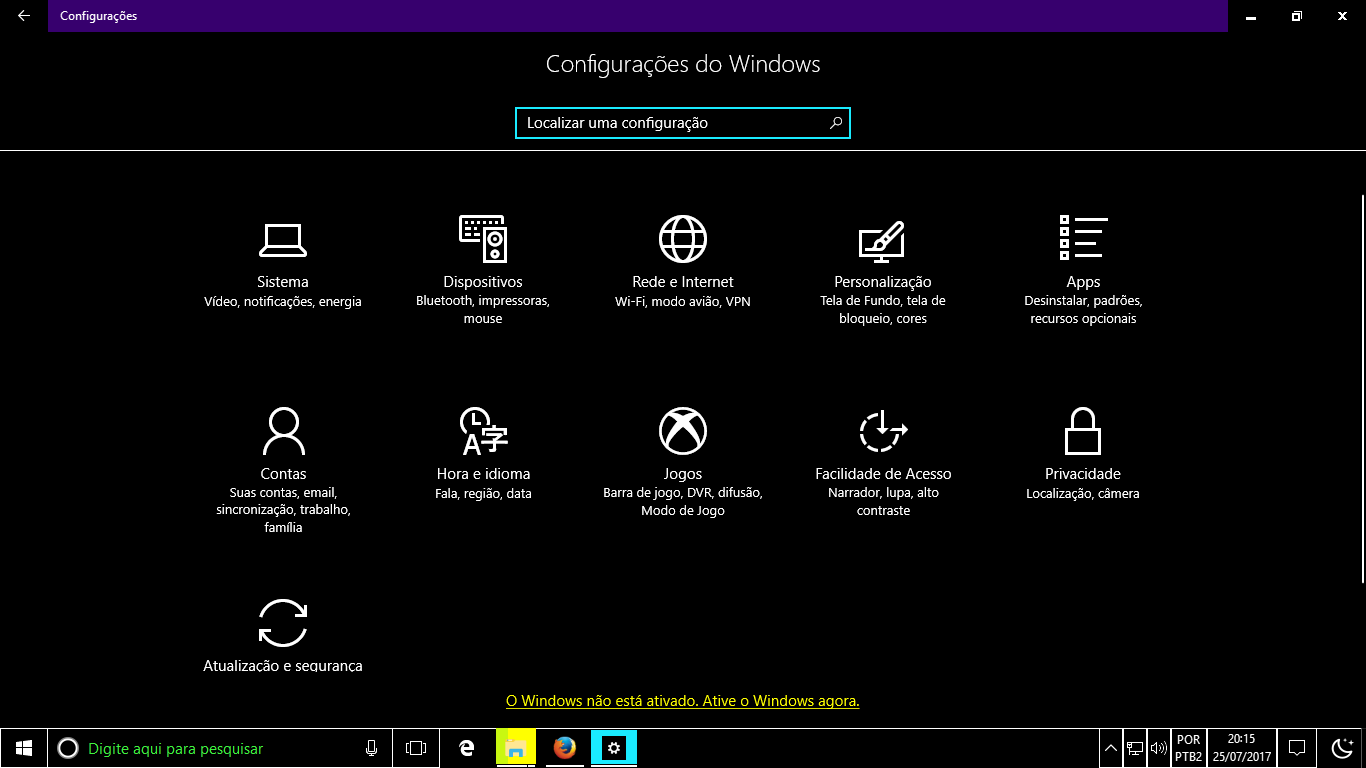Open the POR PTB2 language indicator
The width and height of the screenshot is (1366, 768).
pyautogui.click(x=1189, y=748)
